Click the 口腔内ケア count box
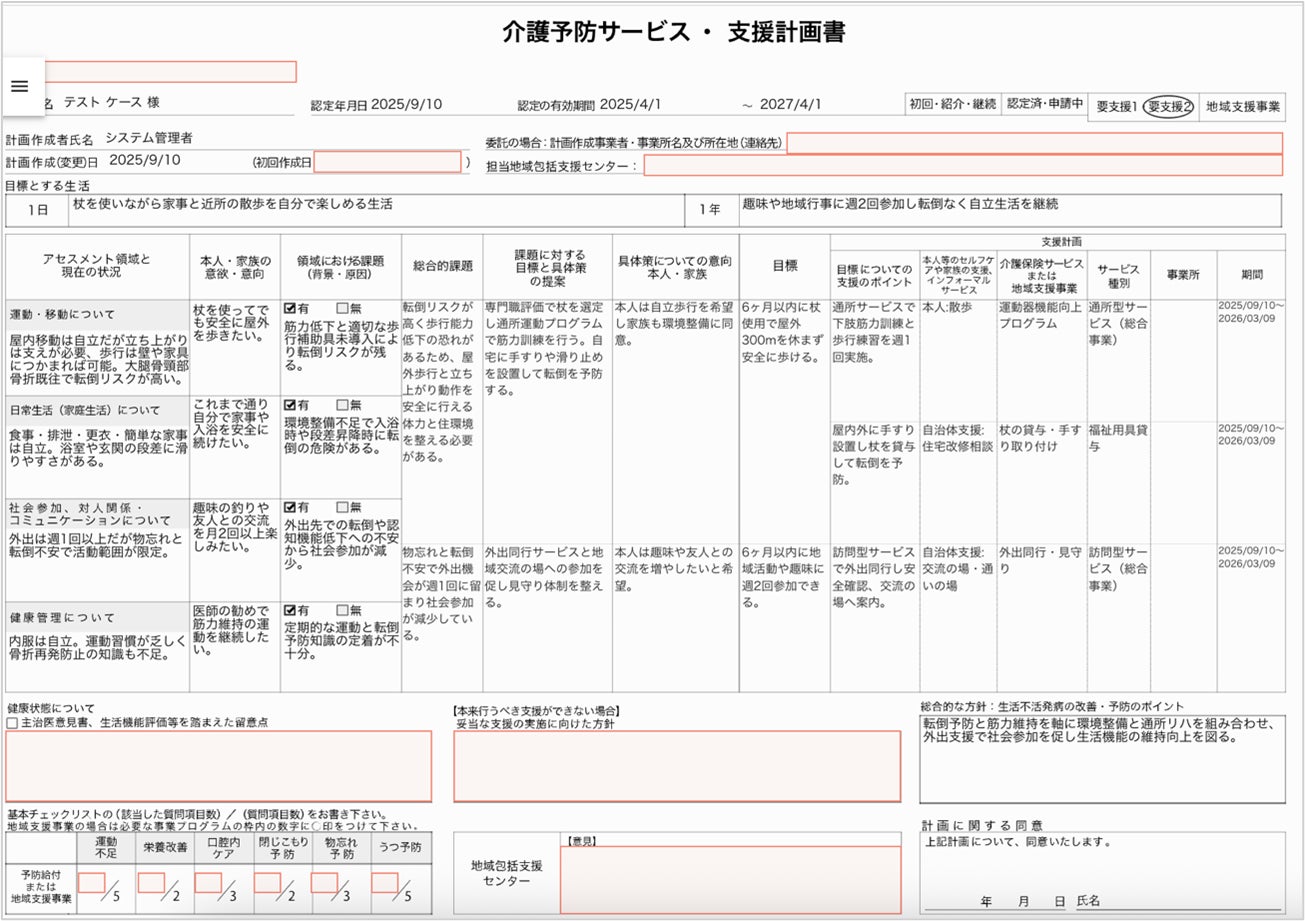The image size is (1305, 921). (208, 883)
